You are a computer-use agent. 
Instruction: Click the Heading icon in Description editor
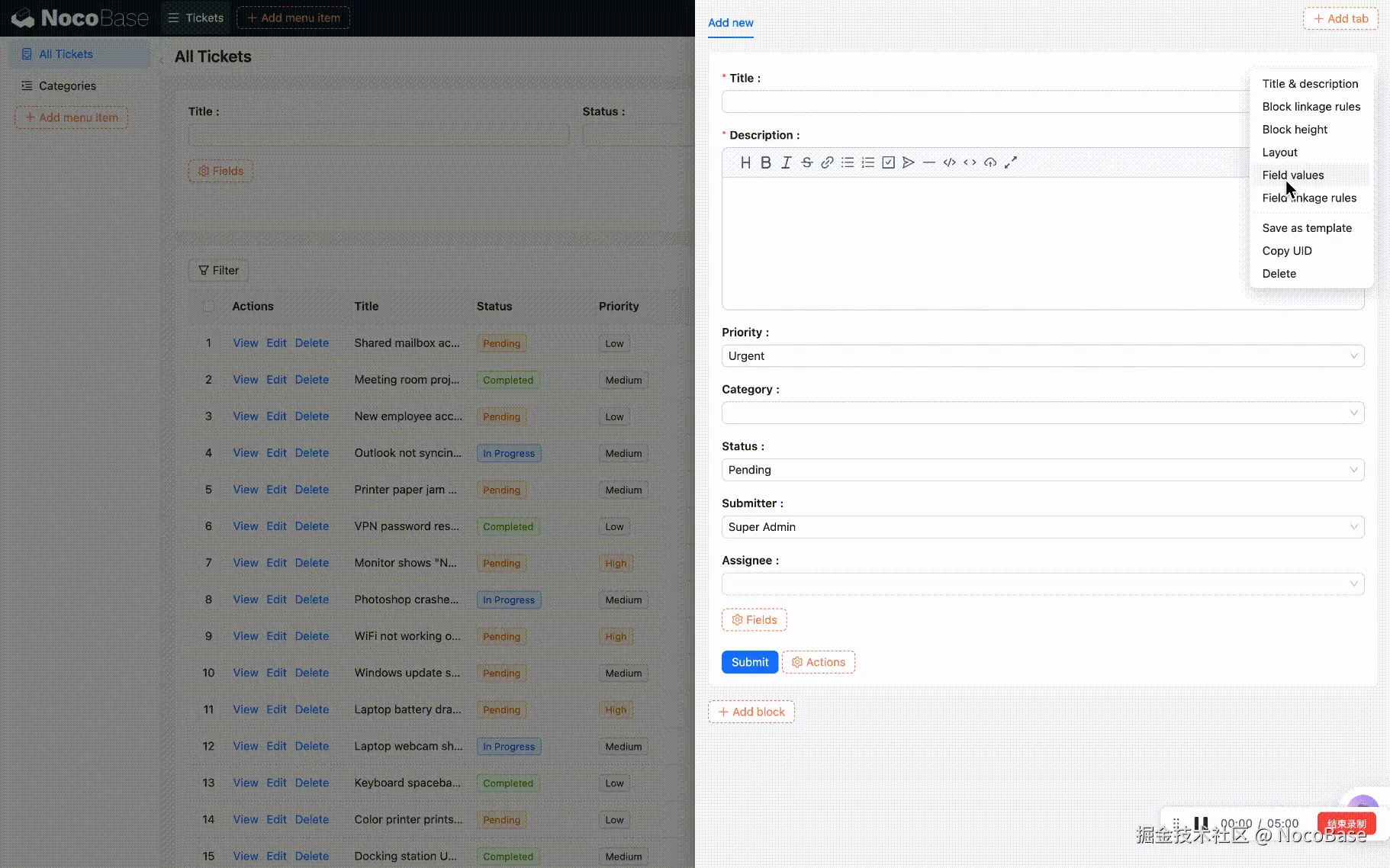(x=745, y=162)
